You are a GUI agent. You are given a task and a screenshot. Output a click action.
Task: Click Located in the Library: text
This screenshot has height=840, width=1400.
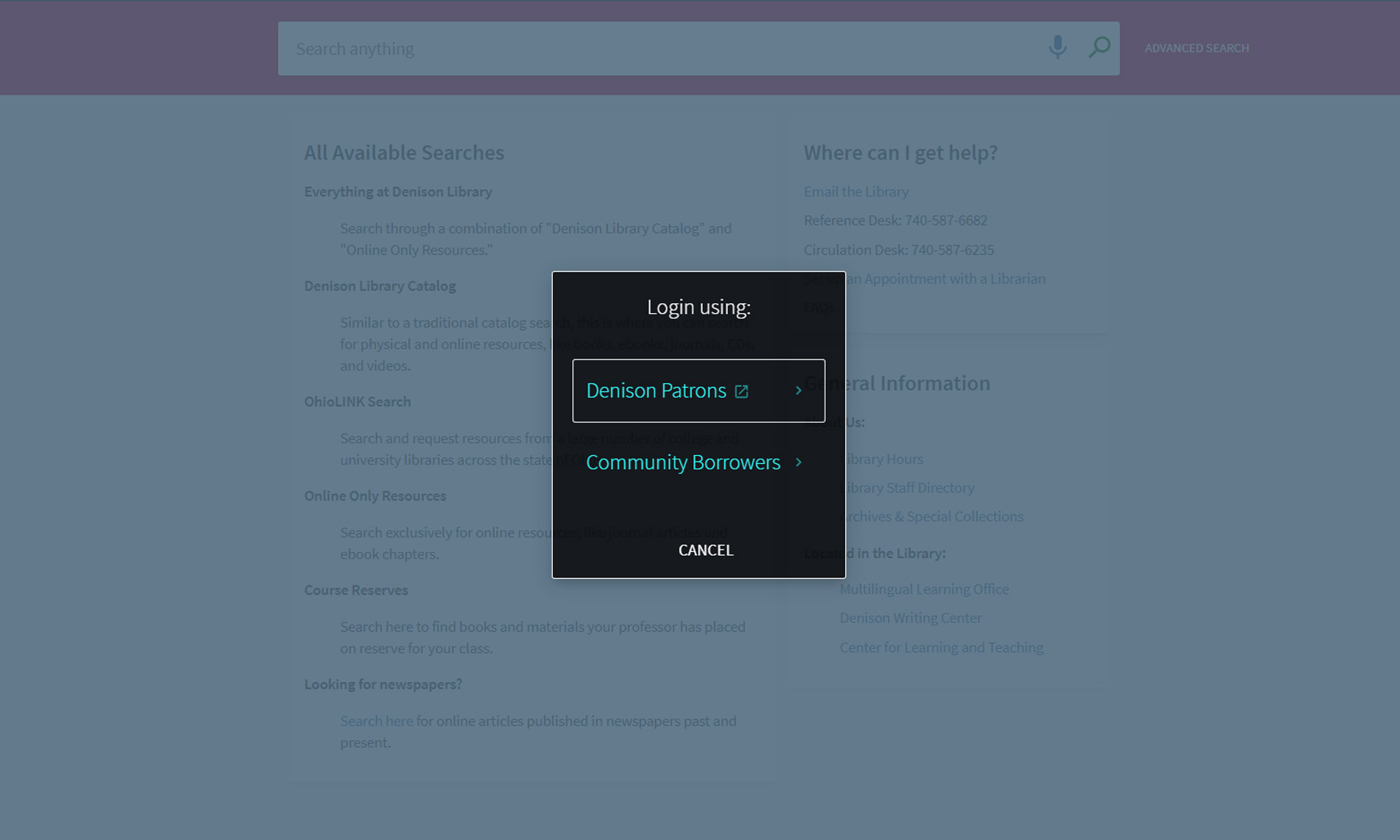coord(874,553)
